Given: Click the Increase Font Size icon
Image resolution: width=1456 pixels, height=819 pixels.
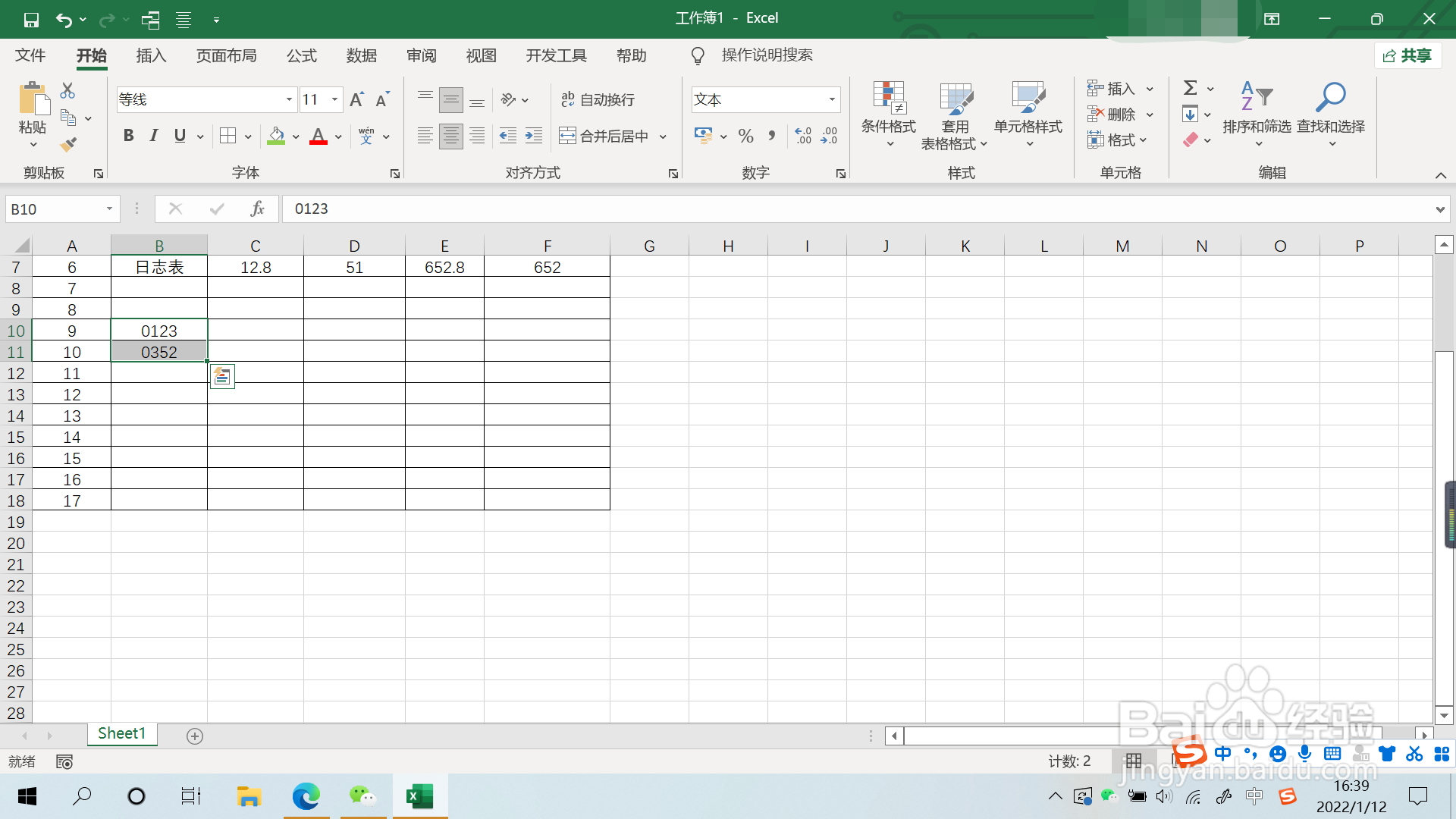Looking at the screenshot, I should (356, 99).
